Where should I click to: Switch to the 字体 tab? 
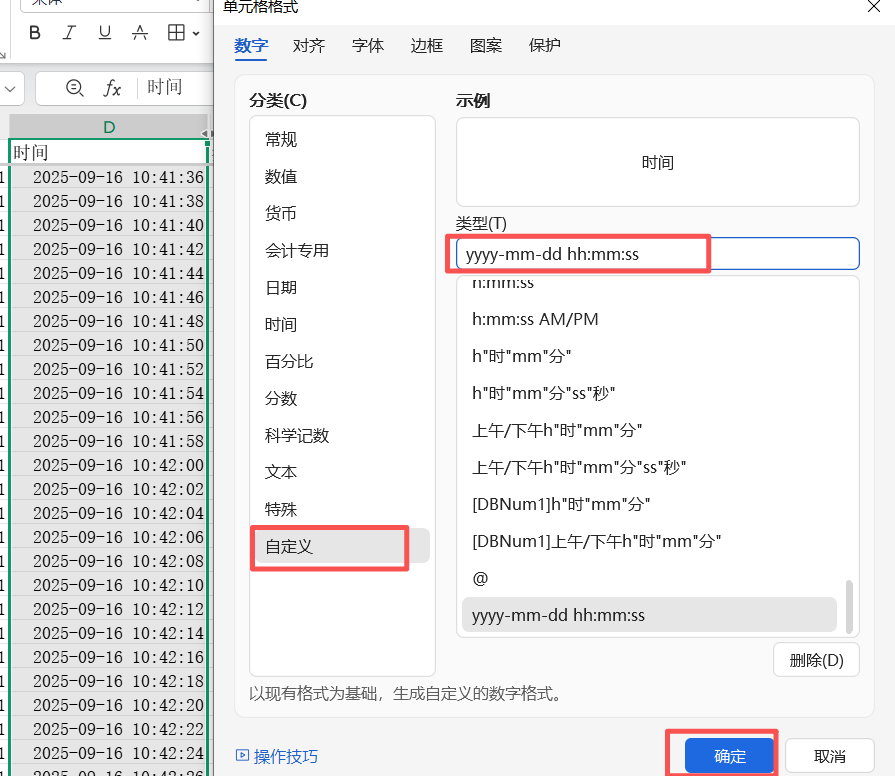coord(368,46)
